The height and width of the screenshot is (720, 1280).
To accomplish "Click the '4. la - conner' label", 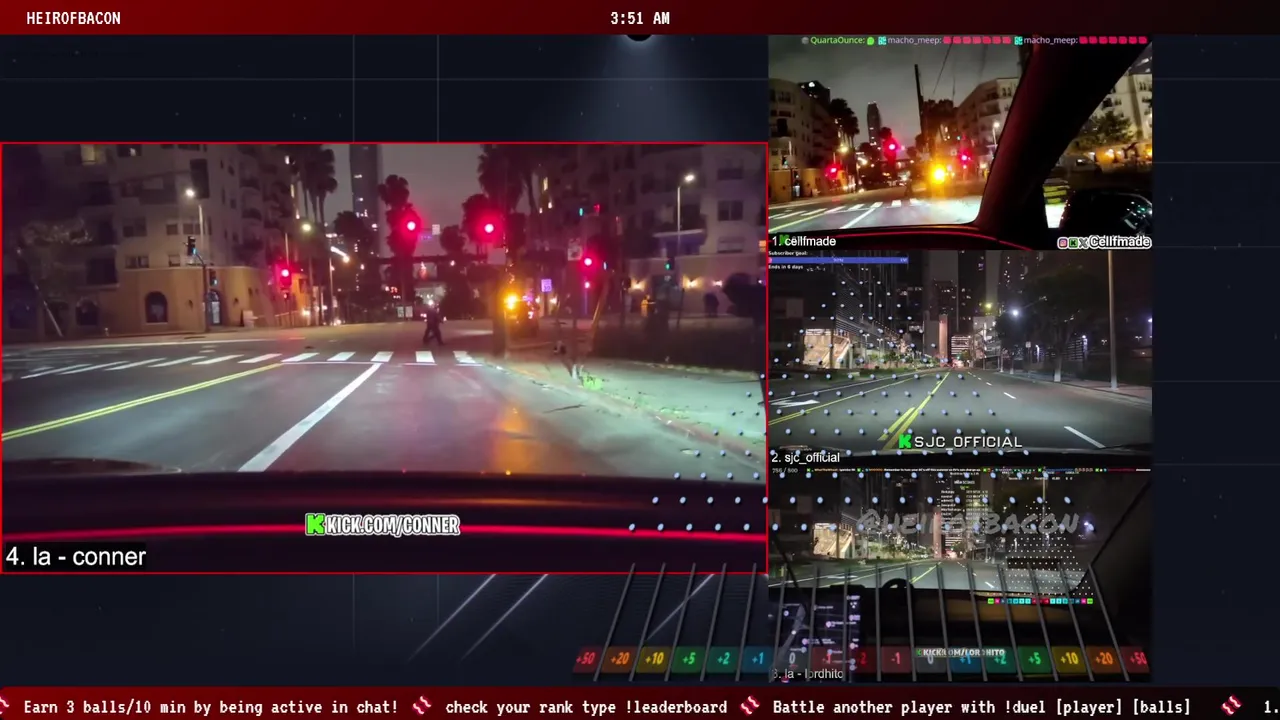I will [76, 557].
